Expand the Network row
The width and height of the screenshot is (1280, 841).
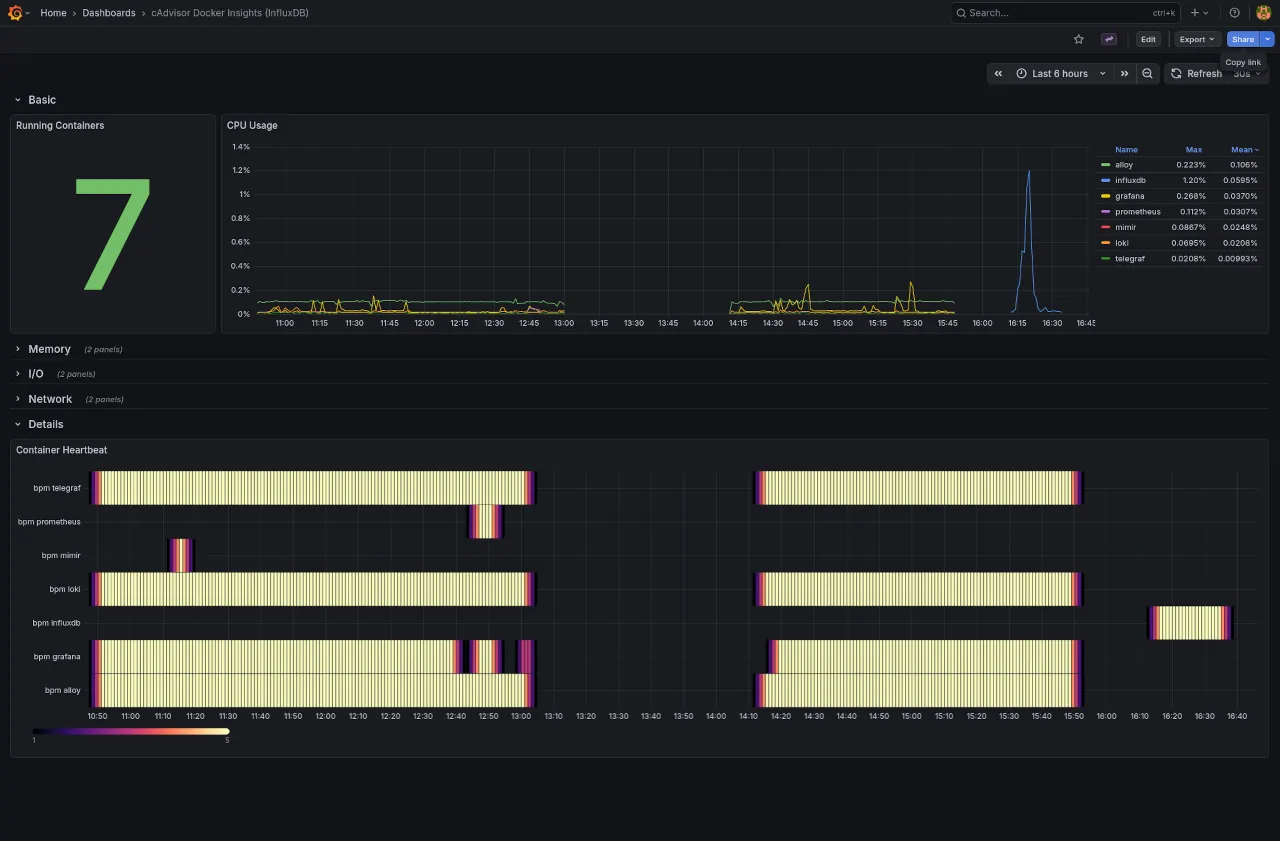[x=50, y=399]
